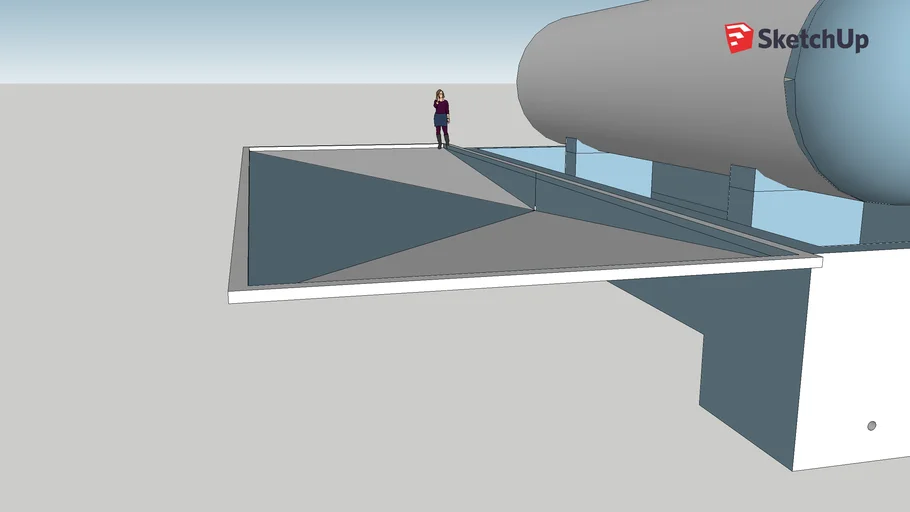Click the red SketchUp logo icon

point(739,39)
